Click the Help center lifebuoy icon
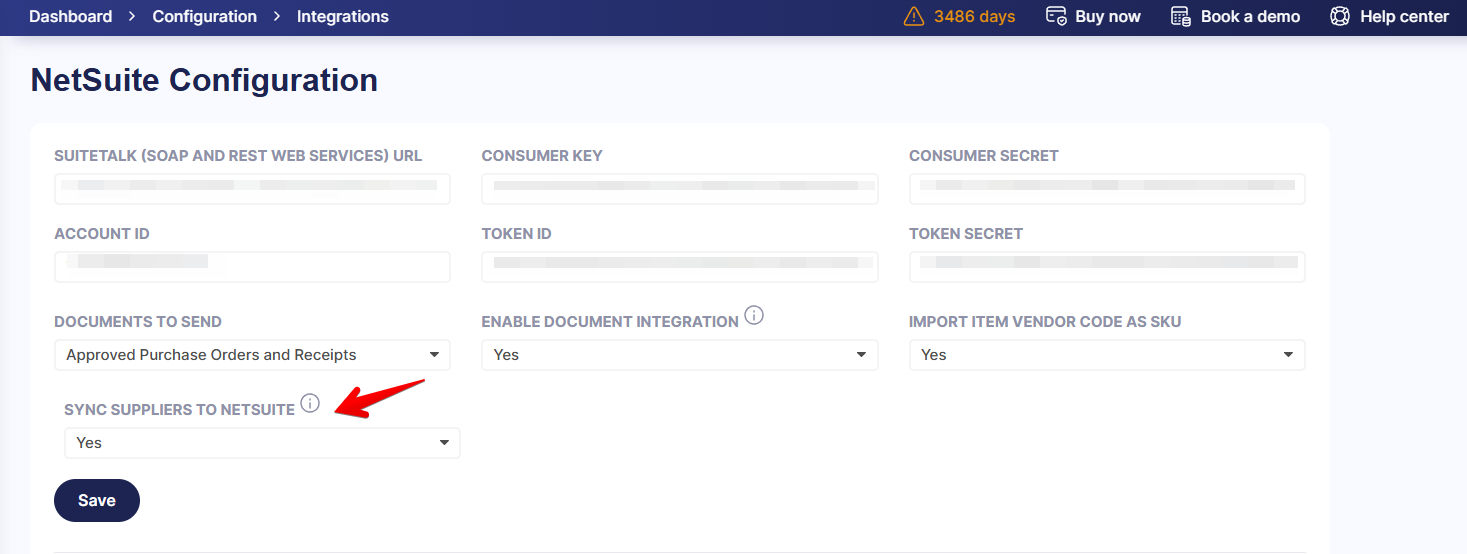Image resolution: width=1467 pixels, height=554 pixels. [1340, 17]
